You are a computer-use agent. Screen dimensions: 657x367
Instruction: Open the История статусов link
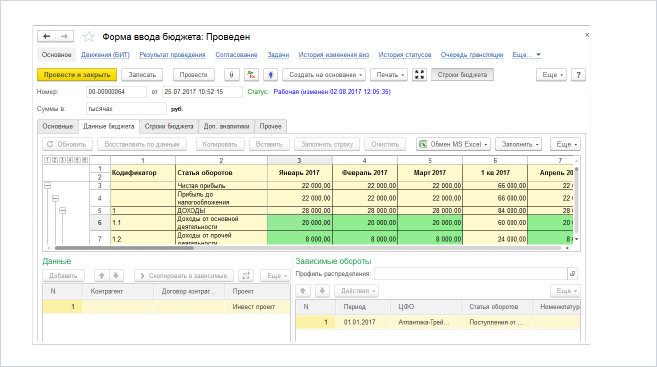405,54
